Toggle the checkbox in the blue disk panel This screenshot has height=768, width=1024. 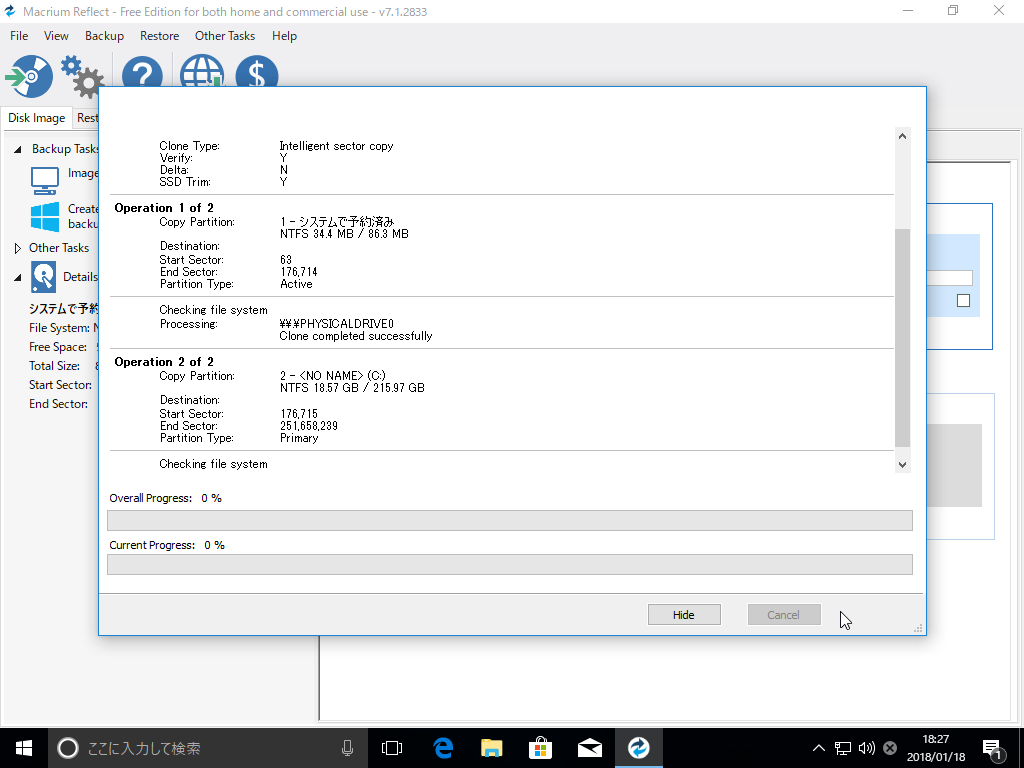(x=963, y=300)
